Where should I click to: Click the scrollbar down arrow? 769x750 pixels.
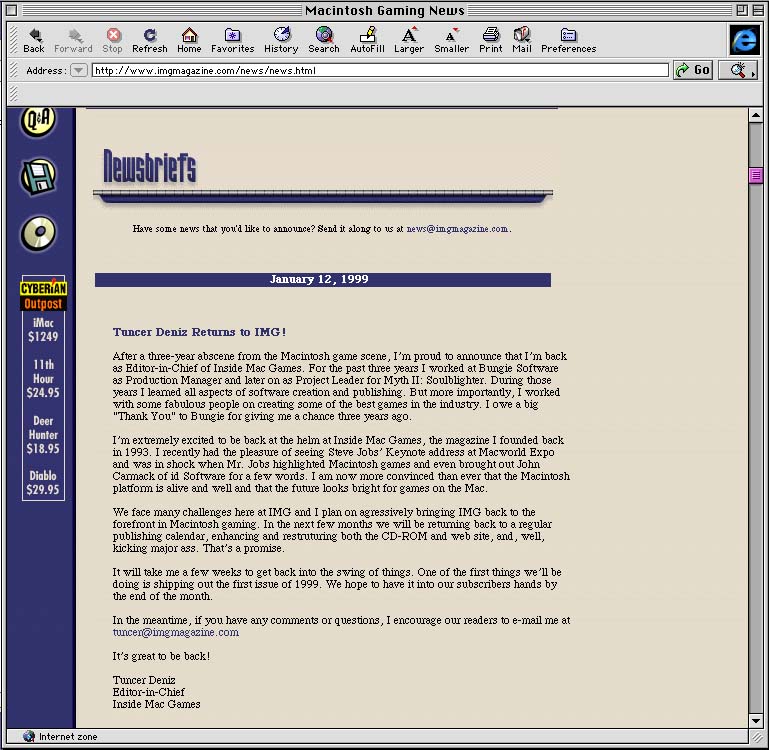756,720
